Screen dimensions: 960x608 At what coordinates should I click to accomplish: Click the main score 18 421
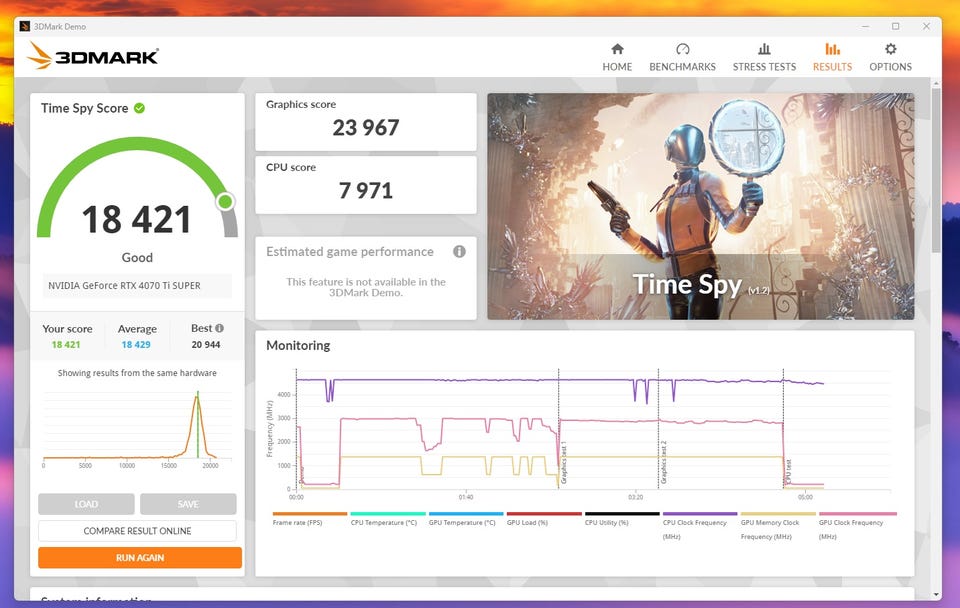137,220
